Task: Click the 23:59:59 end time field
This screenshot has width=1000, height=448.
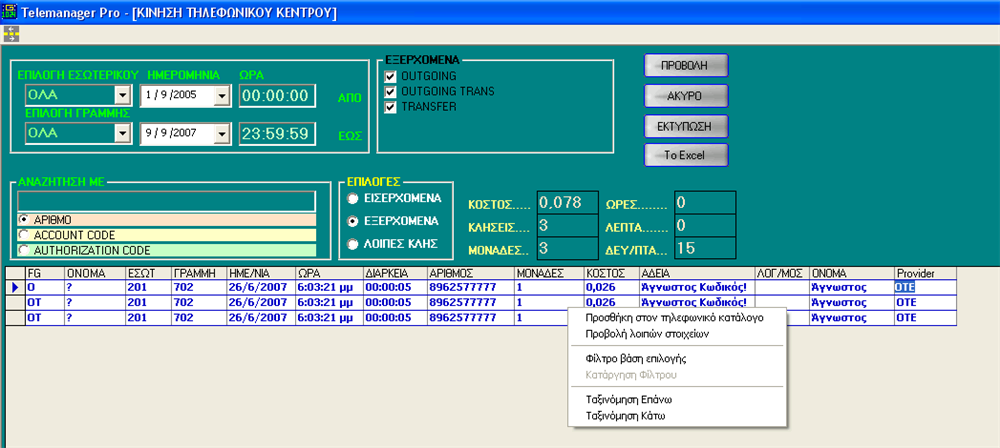Action: tap(277, 133)
